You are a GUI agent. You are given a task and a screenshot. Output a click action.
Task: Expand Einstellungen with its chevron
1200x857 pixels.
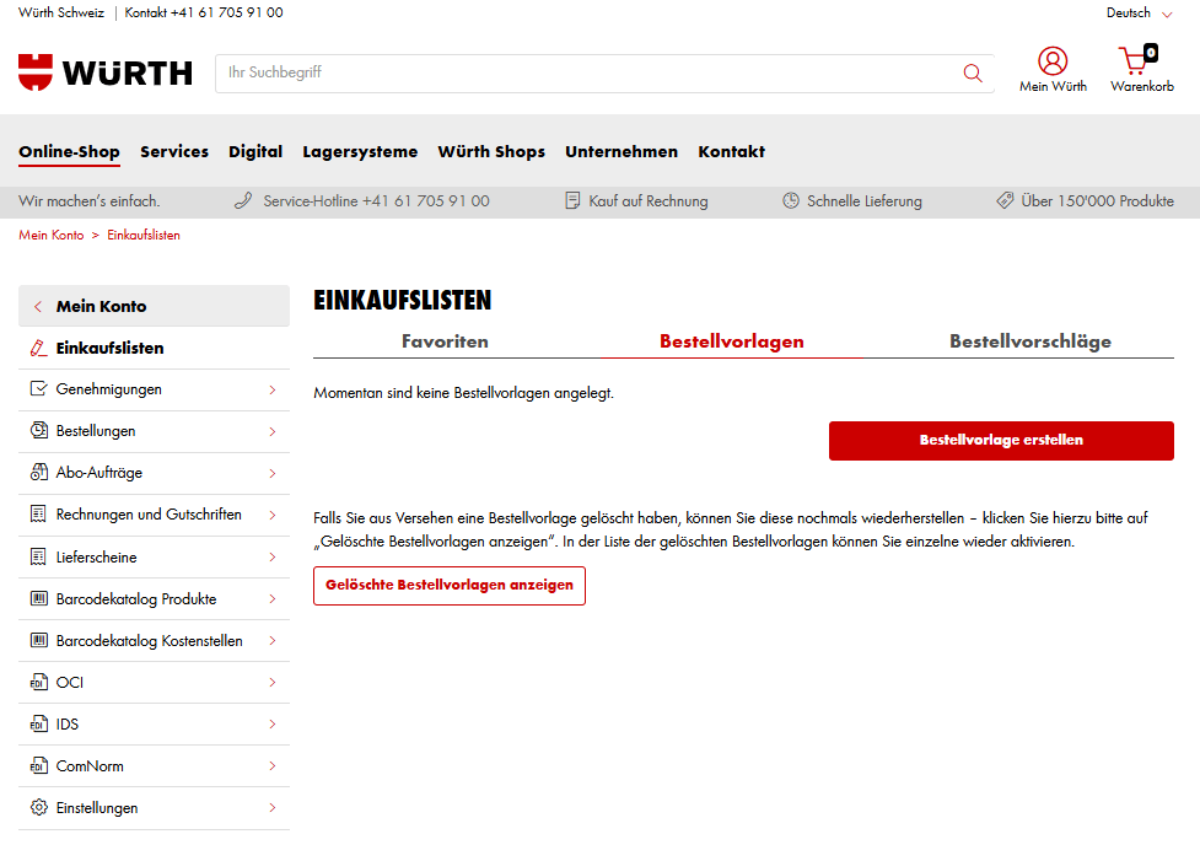tap(272, 808)
